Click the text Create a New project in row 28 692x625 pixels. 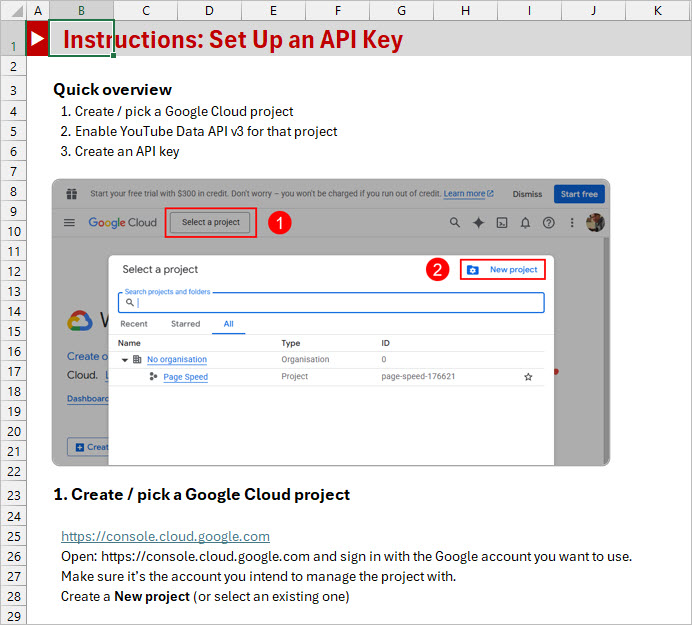click(125, 596)
